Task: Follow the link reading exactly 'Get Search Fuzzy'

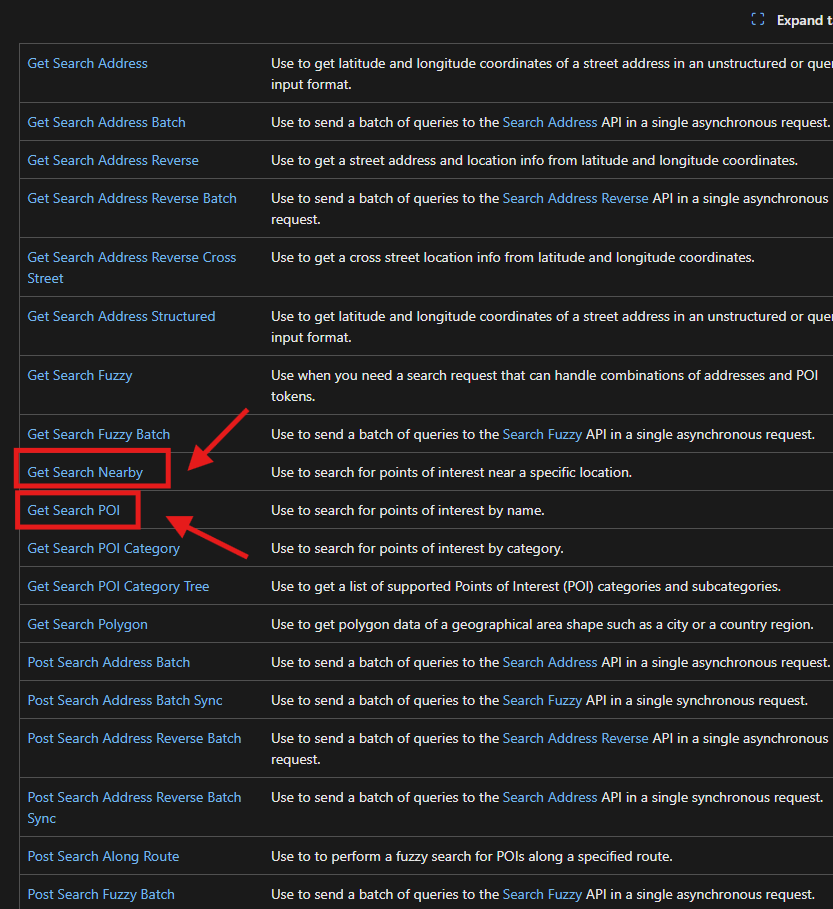Action: [80, 375]
